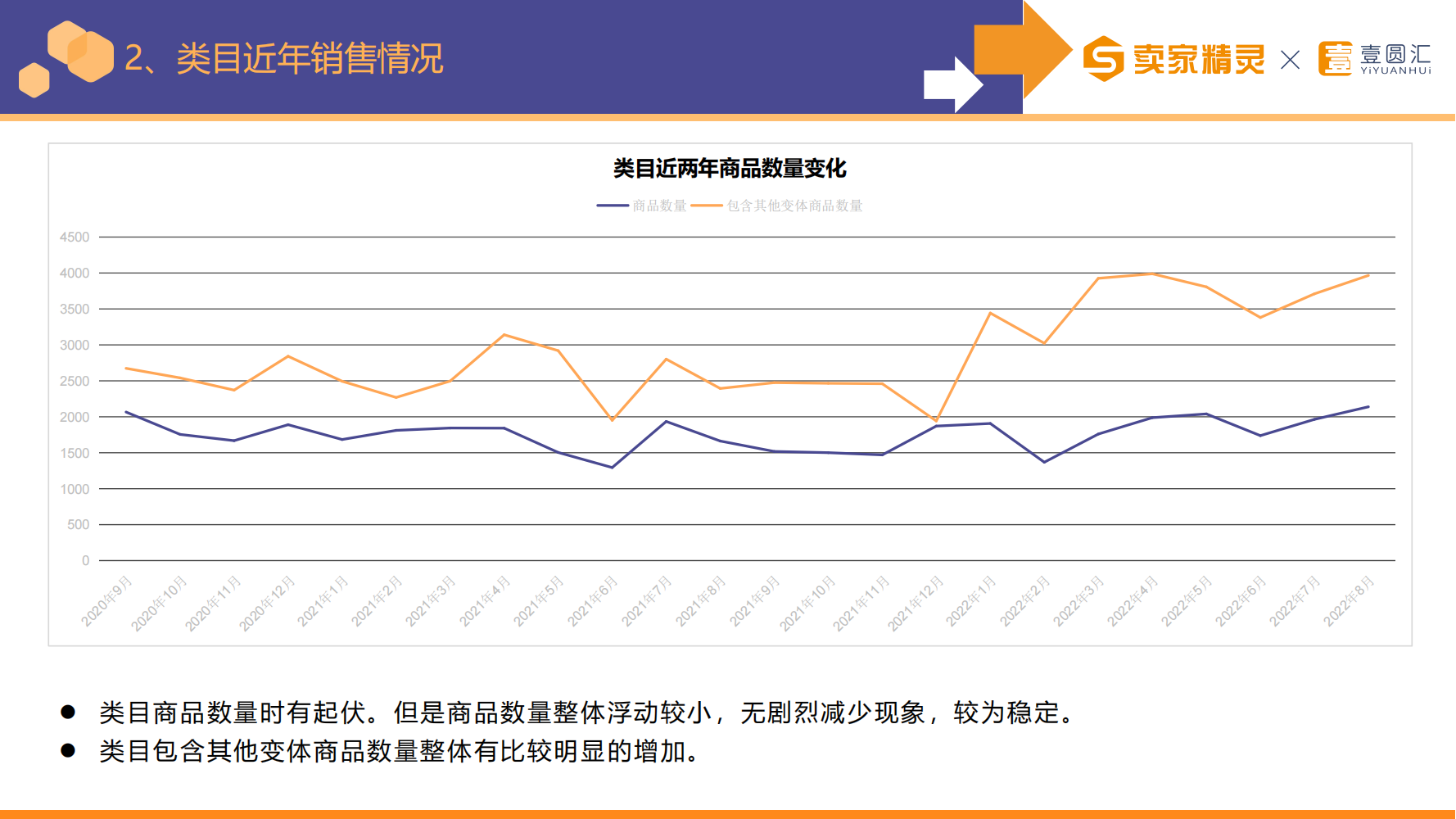Click the bullet text about 变体商品数量明显增加

400,751
